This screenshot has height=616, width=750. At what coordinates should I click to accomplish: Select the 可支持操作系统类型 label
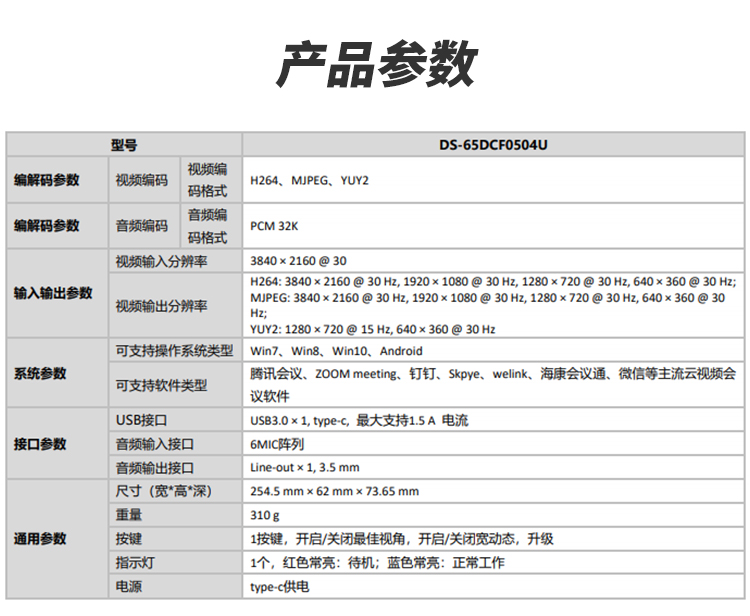pyautogui.click(x=175, y=351)
